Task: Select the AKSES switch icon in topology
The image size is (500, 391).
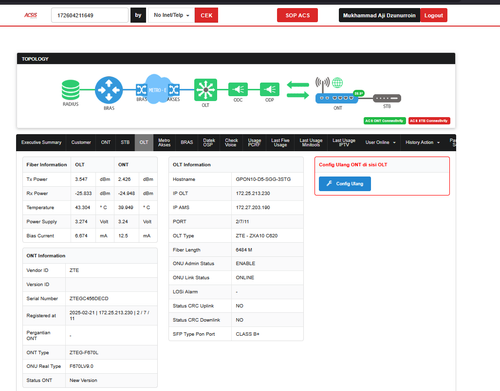Action: (174, 90)
